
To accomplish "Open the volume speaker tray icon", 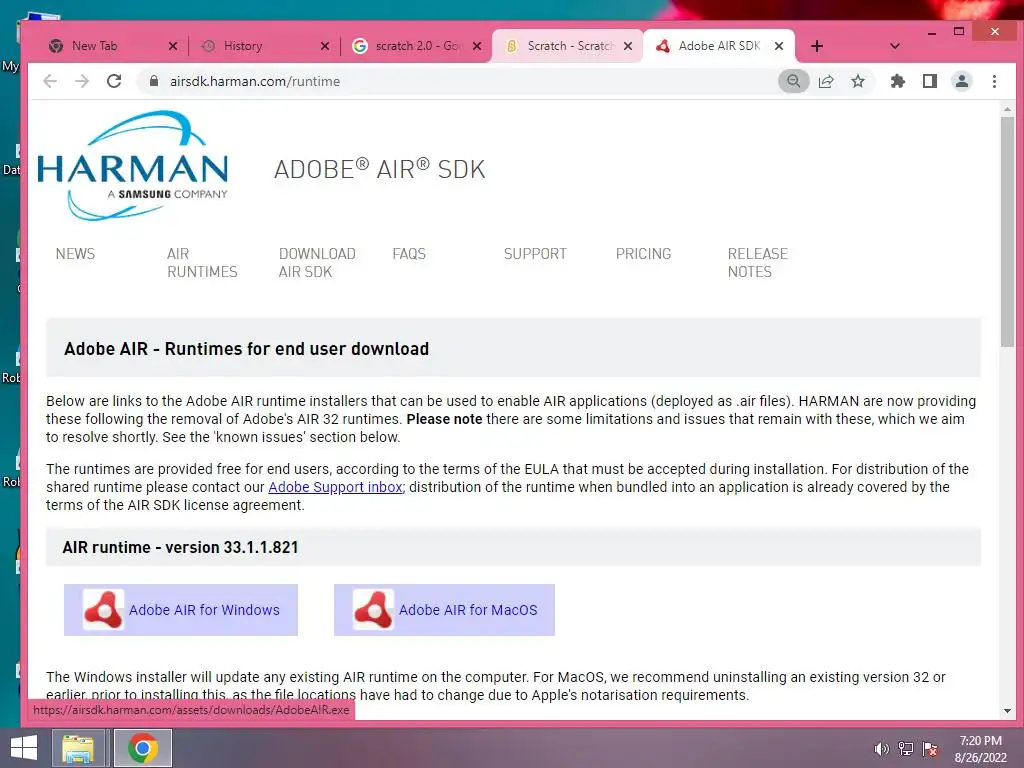I will (x=881, y=749).
